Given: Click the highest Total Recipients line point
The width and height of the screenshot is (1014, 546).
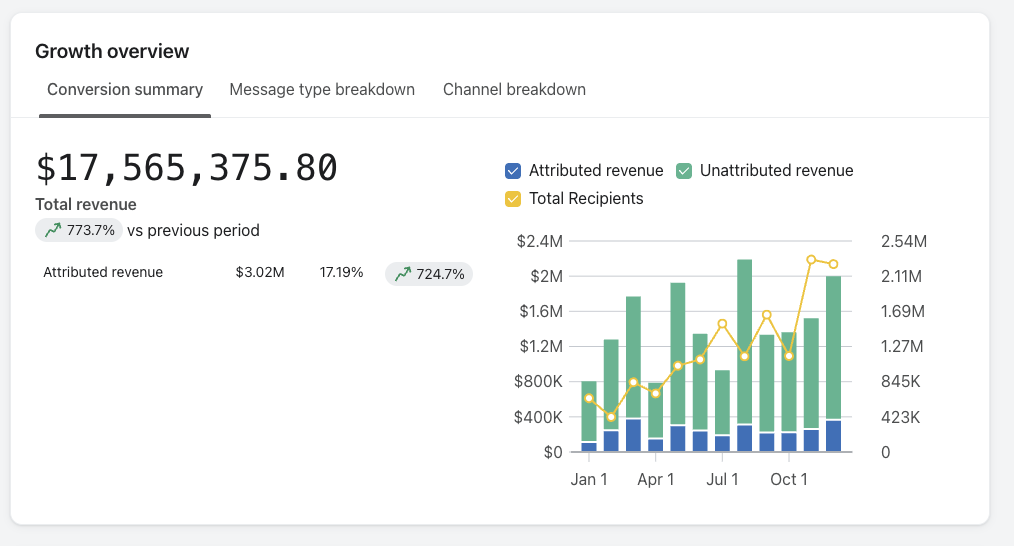Looking at the screenshot, I should (x=811, y=259).
